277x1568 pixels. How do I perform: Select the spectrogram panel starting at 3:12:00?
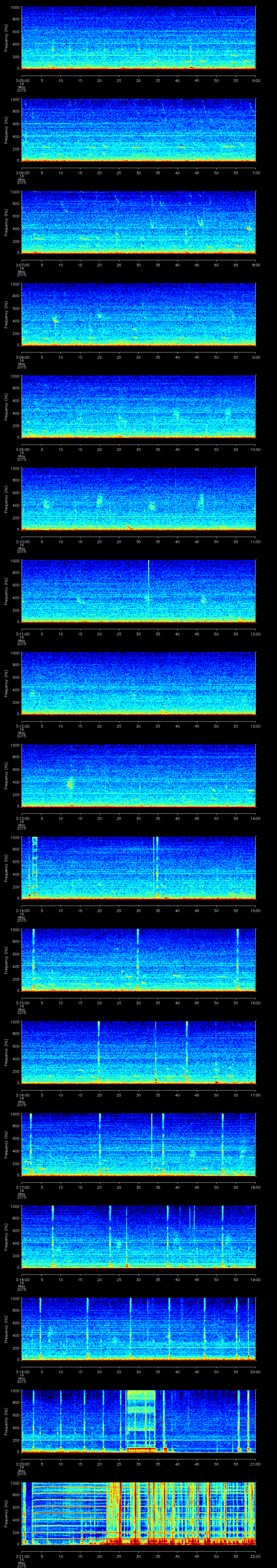(x=139, y=683)
